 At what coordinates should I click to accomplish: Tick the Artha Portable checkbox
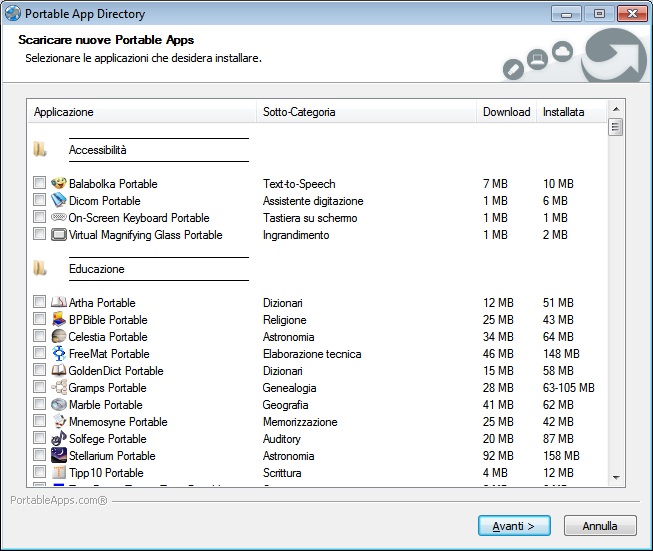tap(40, 302)
